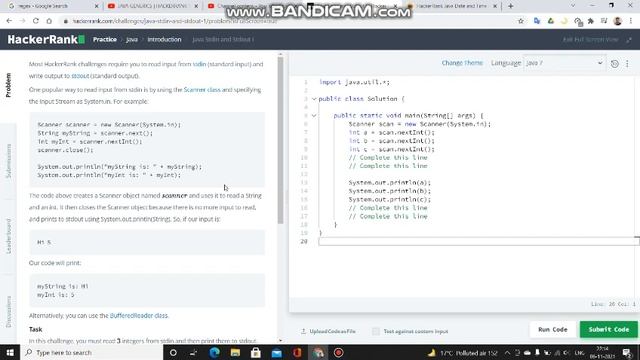
Task: Open File Explorer from taskbar
Action: coord(235,352)
